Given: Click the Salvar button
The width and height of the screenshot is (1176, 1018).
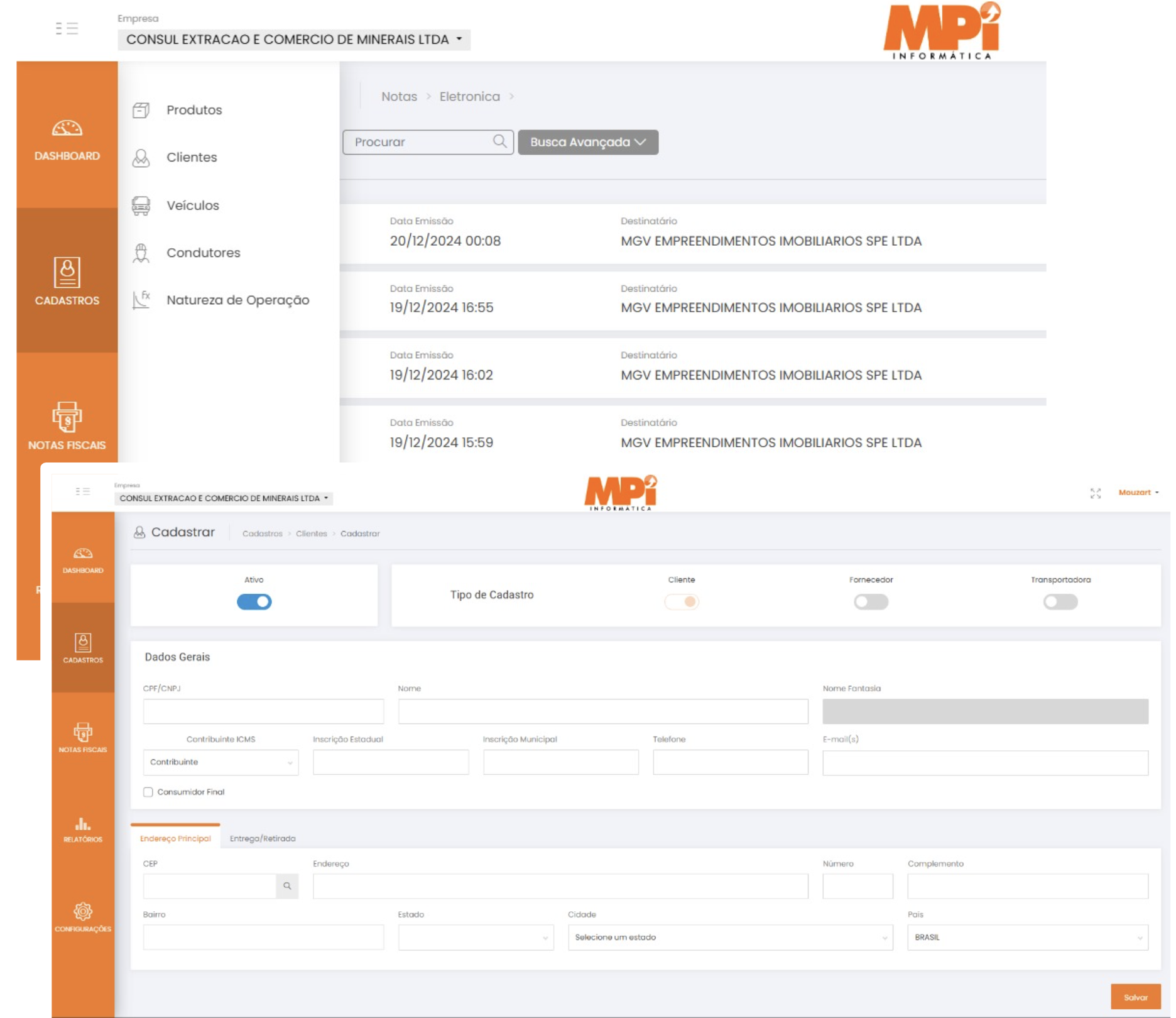Looking at the screenshot, I should [x=1135, y=997].
